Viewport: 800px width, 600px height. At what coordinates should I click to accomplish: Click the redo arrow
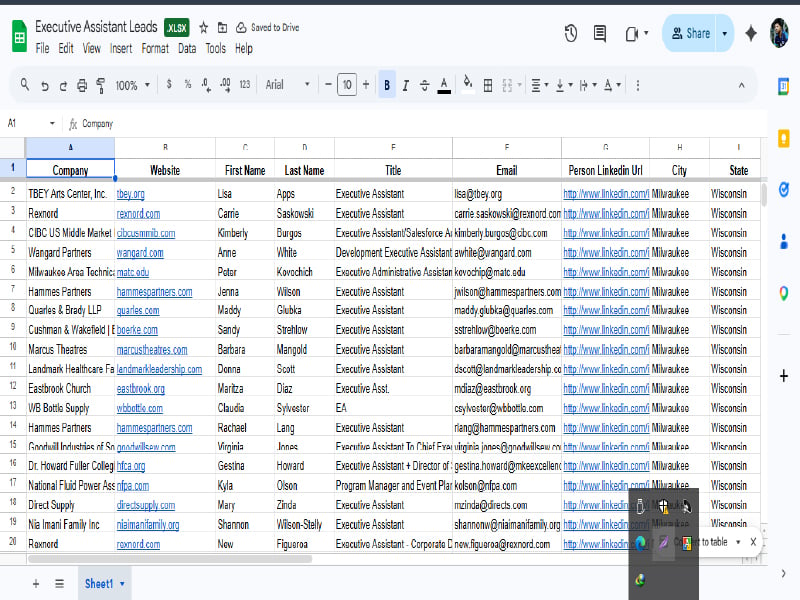tap(63, 86)
